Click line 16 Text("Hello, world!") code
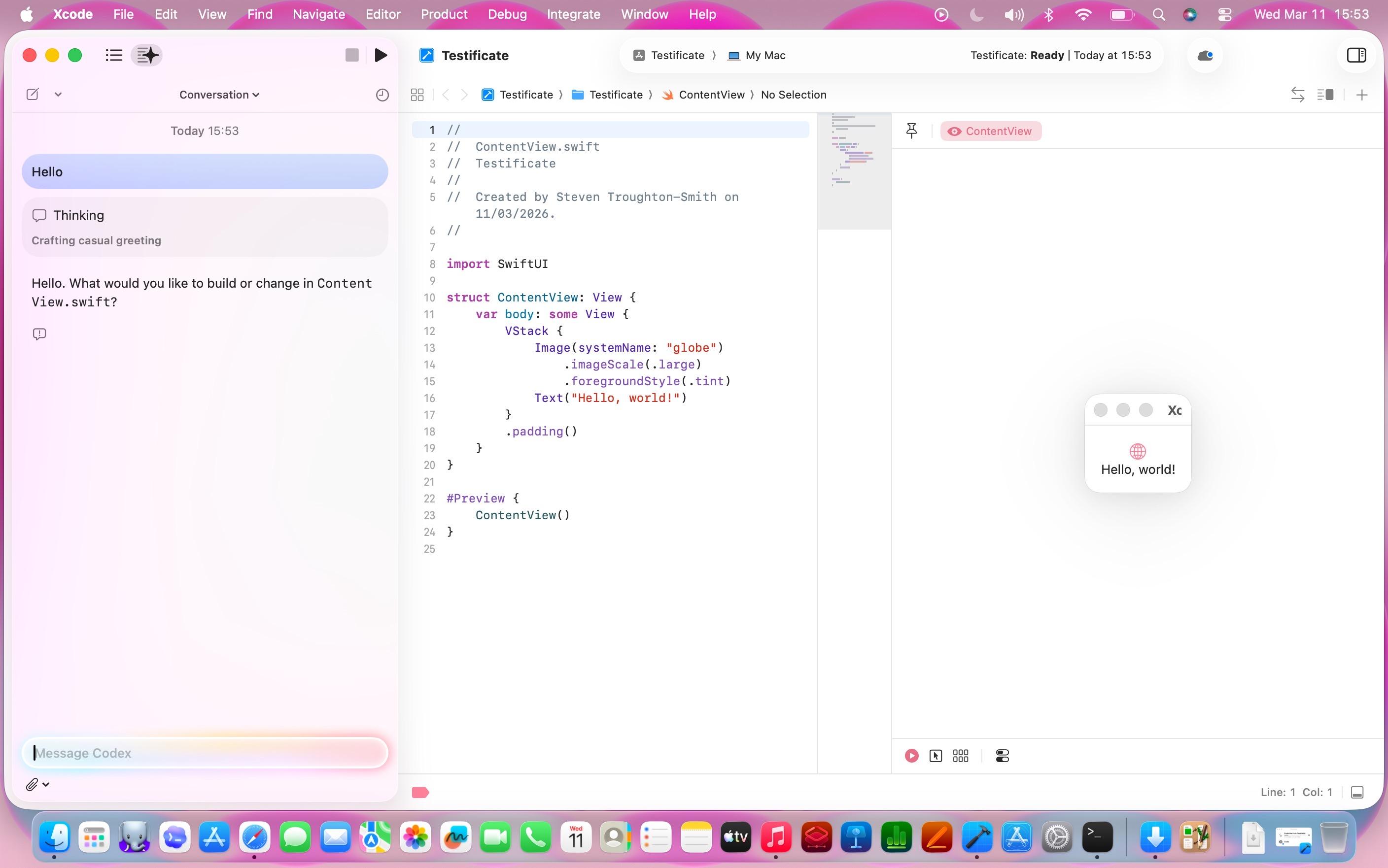 point(610,398)
